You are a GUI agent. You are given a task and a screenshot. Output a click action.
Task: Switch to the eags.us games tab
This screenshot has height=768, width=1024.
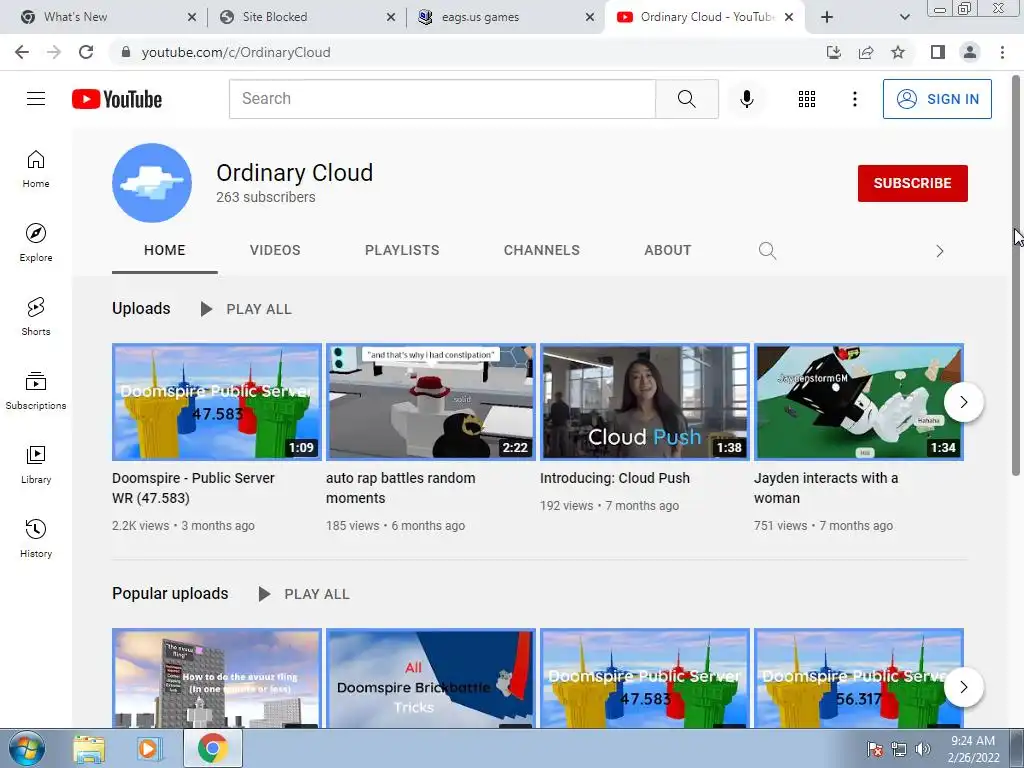point(506,17)
